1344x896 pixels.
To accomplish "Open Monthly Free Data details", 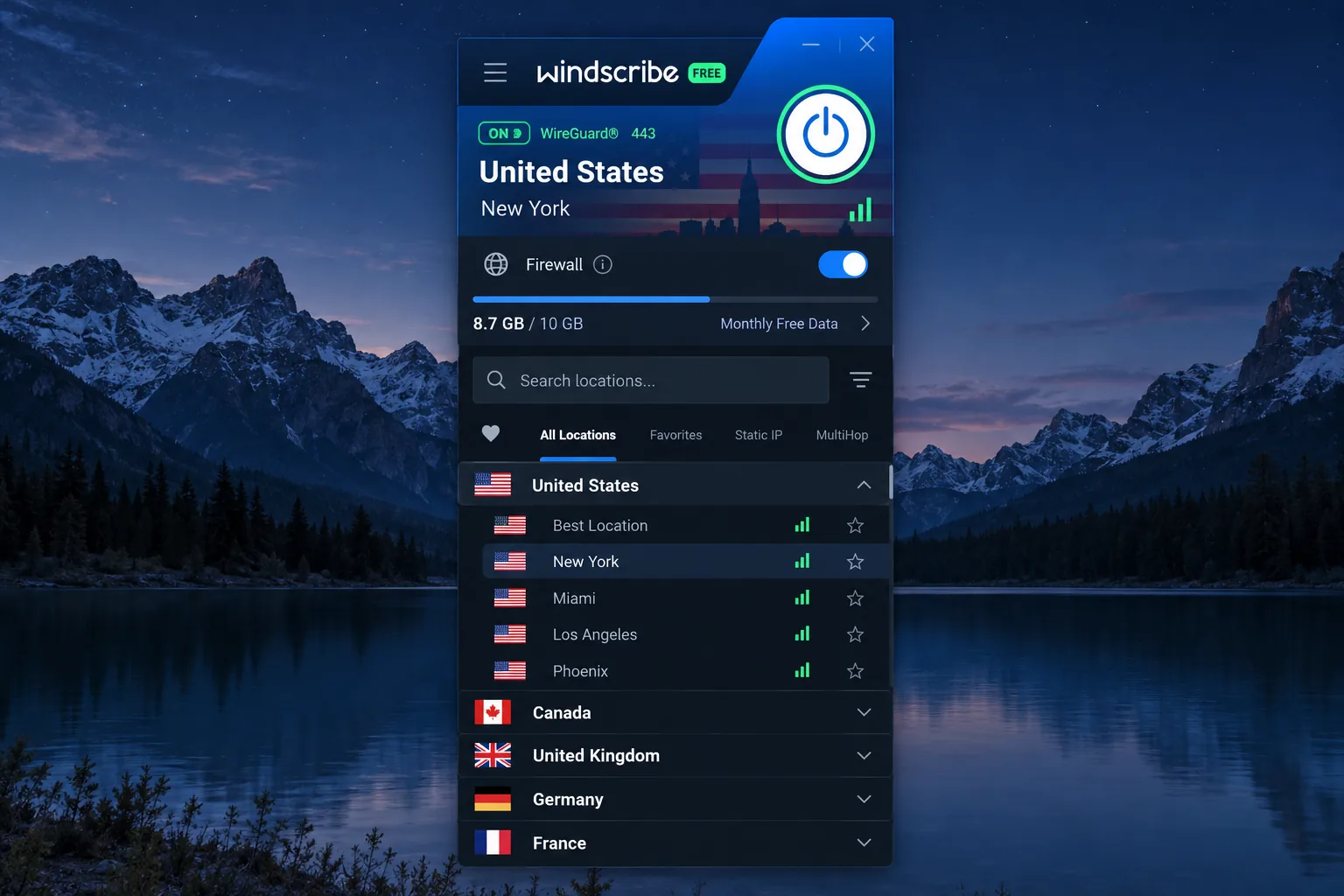I will [779, 324].
